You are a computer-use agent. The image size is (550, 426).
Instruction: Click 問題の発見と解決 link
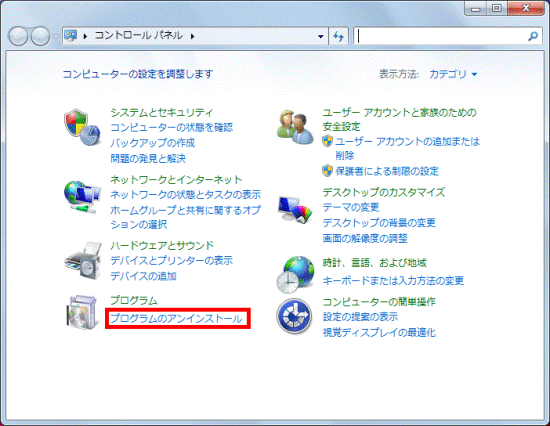click(x=148, y=158)
